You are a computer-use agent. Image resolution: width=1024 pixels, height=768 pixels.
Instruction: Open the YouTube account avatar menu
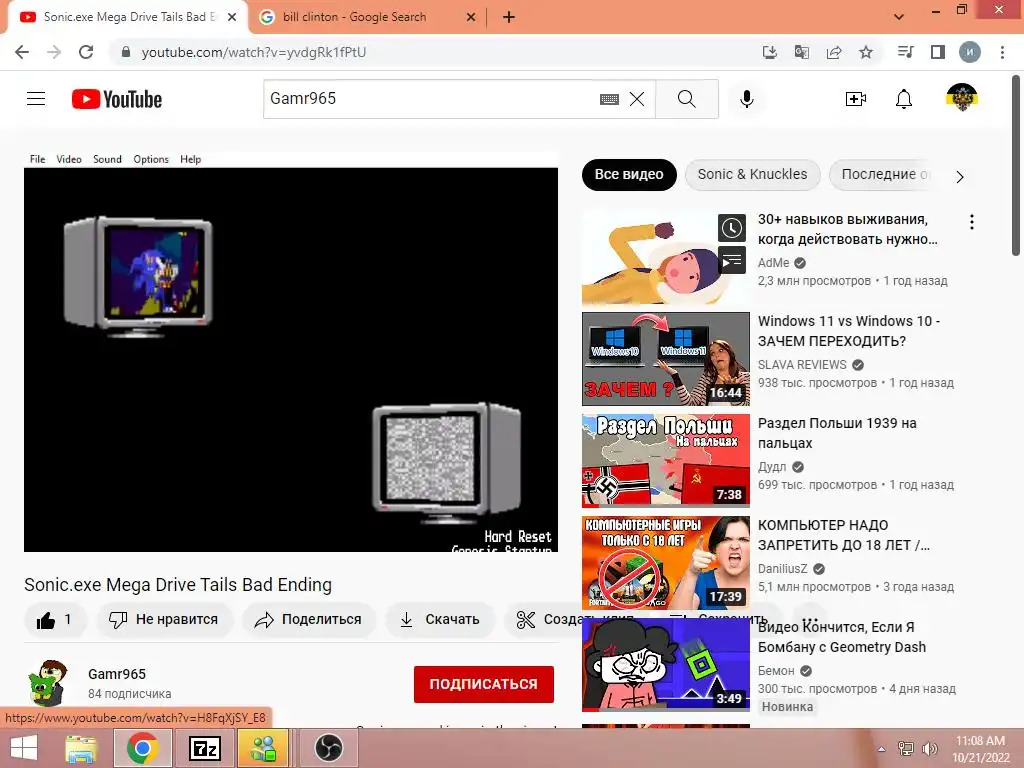coord(961,98)
